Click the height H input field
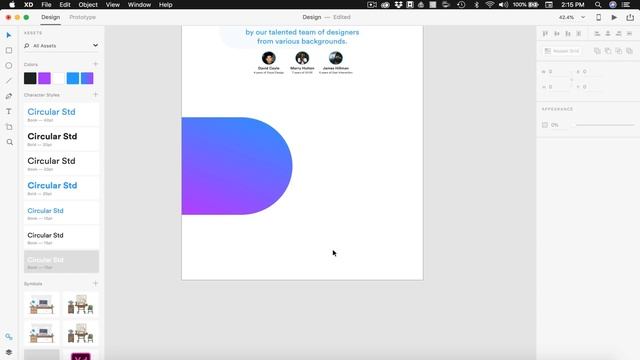The image size is (640, 360). 557,87
